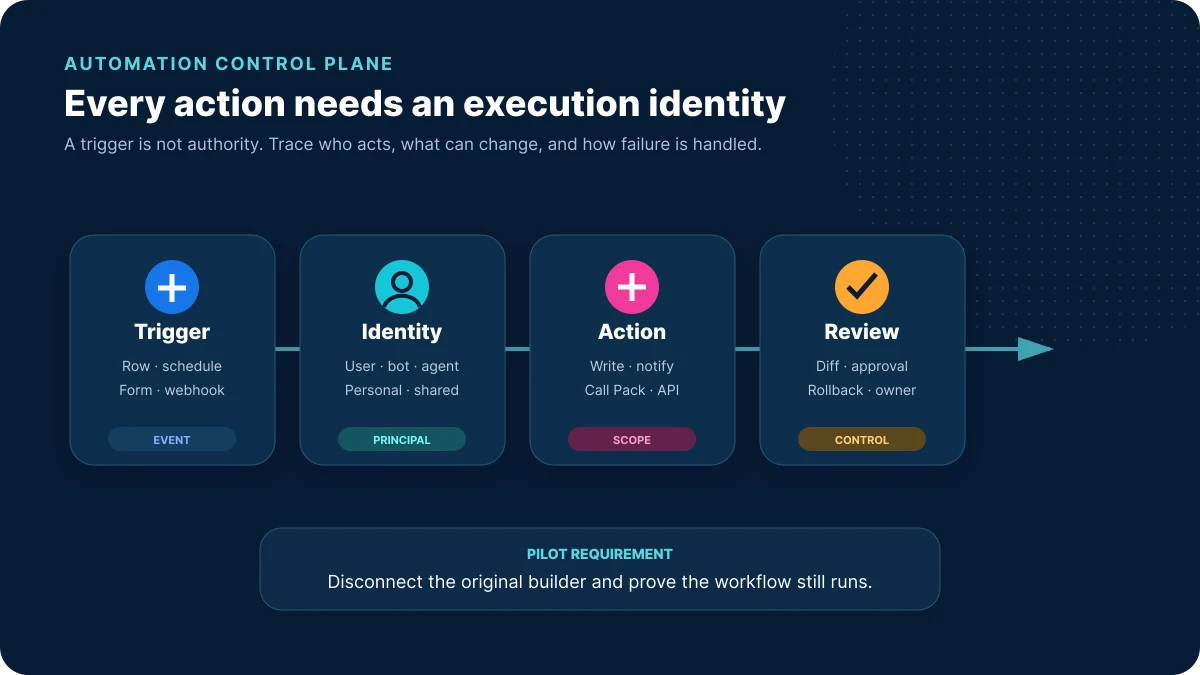Click the PILOT REQUIREMENT label
The width and height of the screenshot is (1200, 675).
600,554
